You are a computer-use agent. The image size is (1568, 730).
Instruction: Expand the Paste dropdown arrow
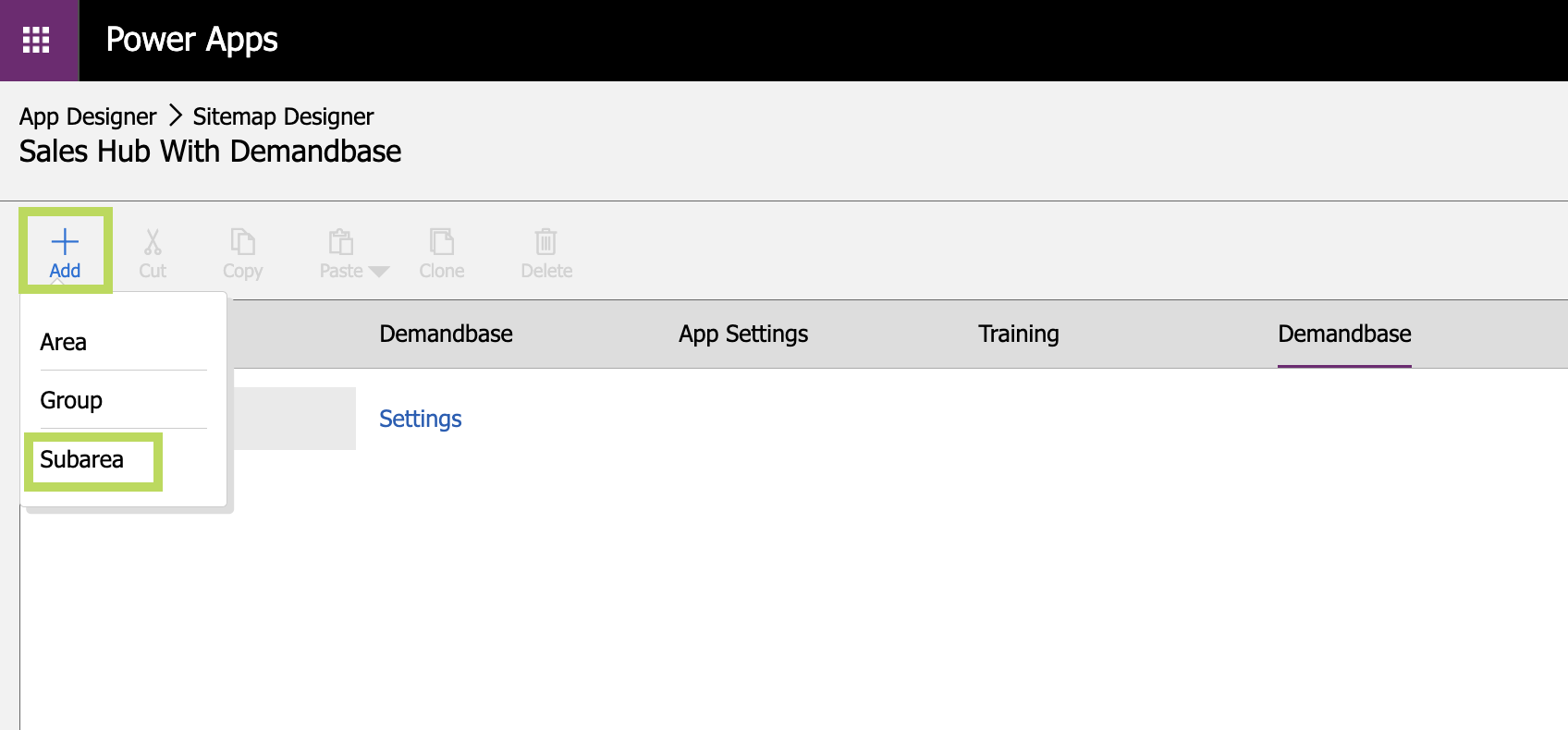pyautogui.click(x=379, y=272)
